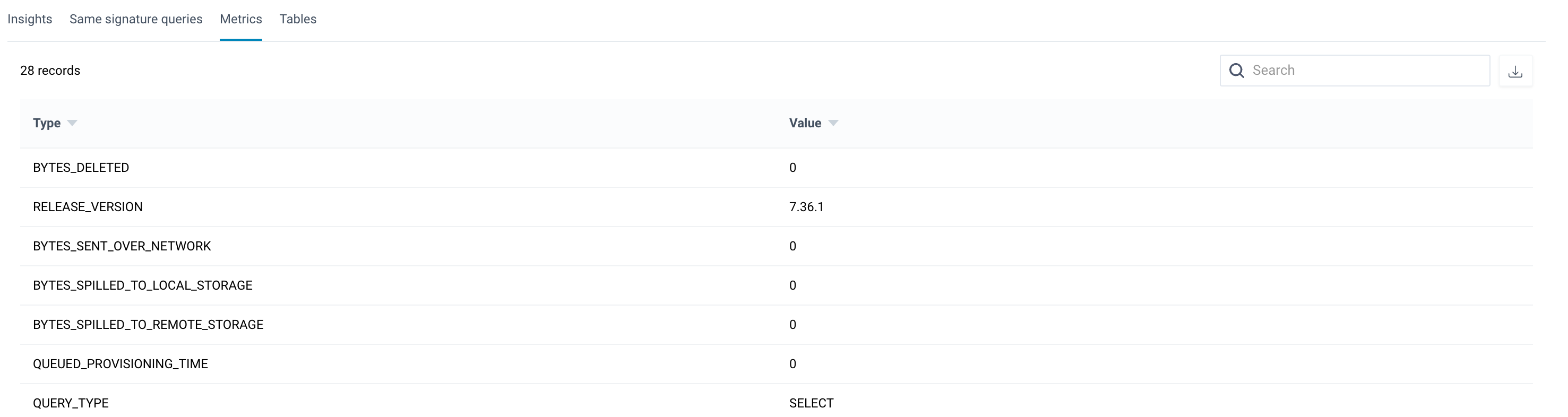
Task: Click the QUEUED_PROVISIONING_TIME metric
Action: tap(120, 363)
